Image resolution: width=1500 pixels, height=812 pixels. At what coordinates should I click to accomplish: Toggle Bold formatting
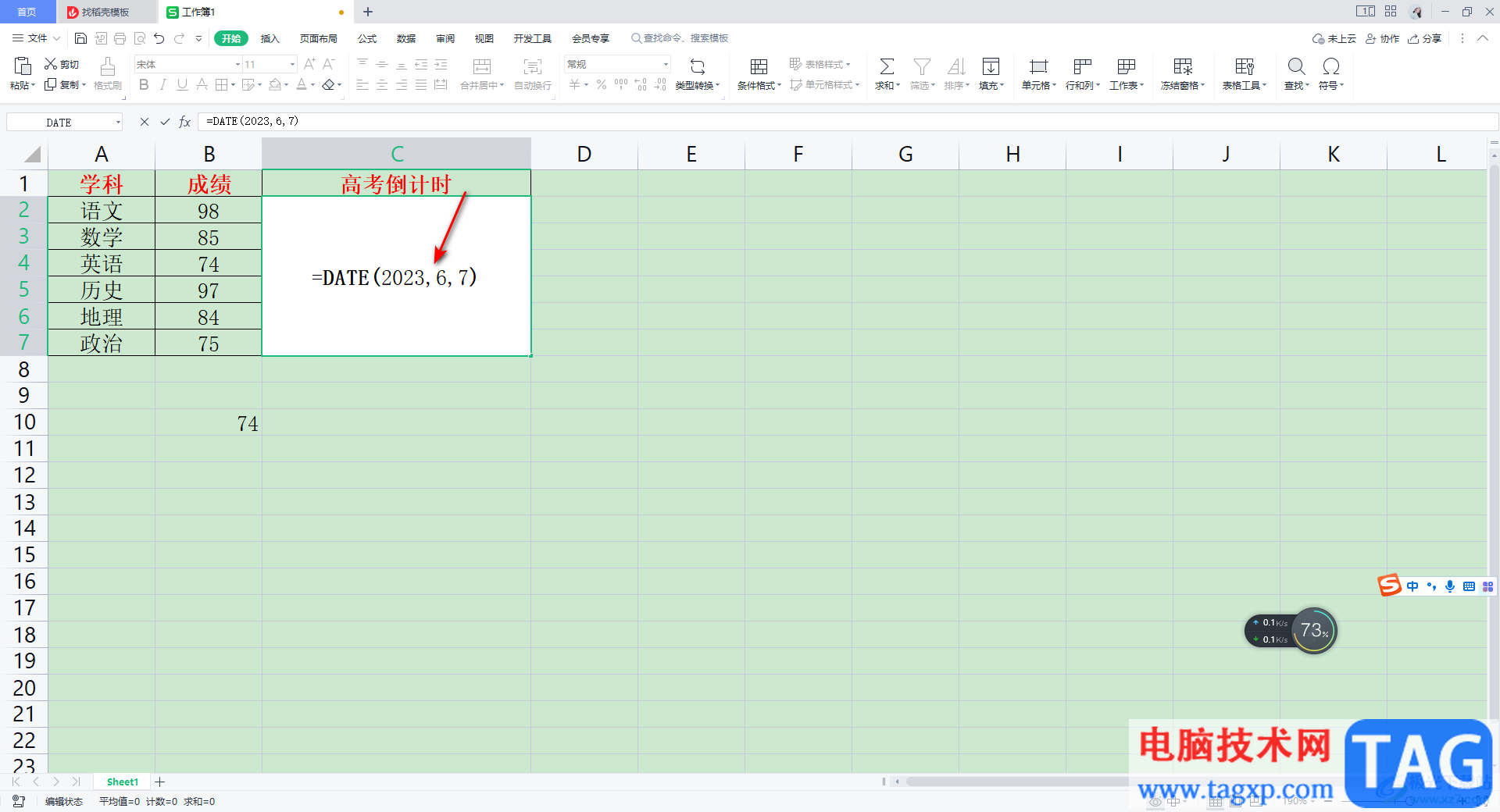tap(144, 84)
